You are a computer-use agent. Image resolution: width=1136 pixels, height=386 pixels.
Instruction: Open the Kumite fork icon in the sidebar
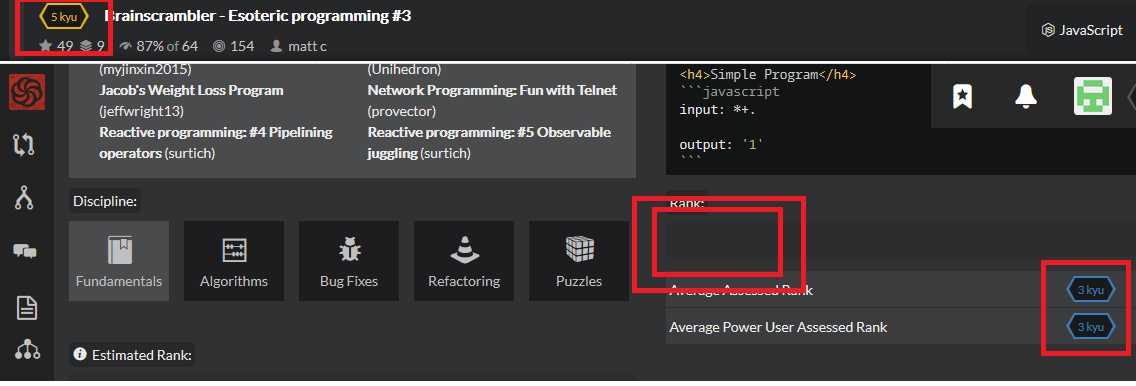pos(25,197)
